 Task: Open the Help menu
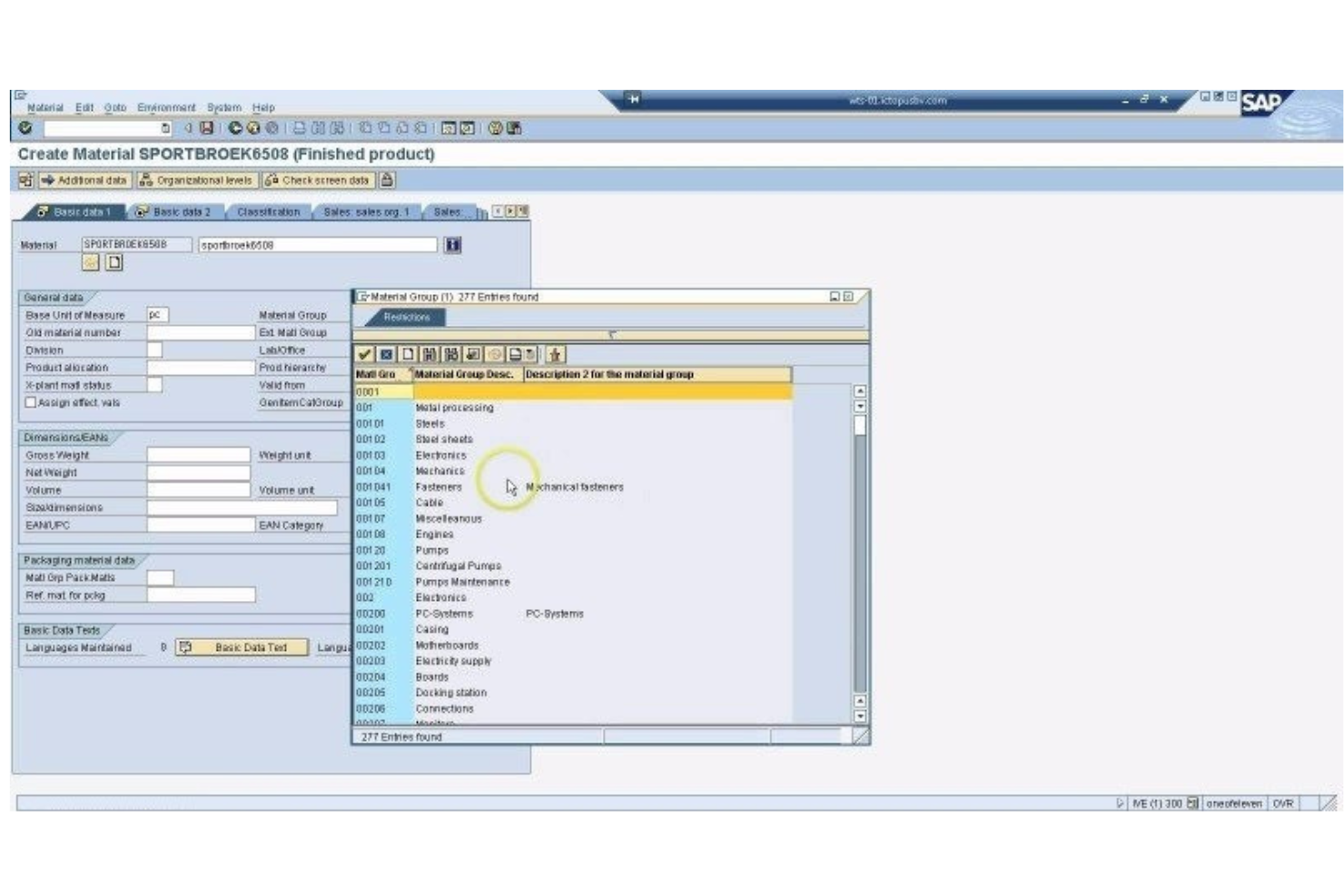(263, 107)
